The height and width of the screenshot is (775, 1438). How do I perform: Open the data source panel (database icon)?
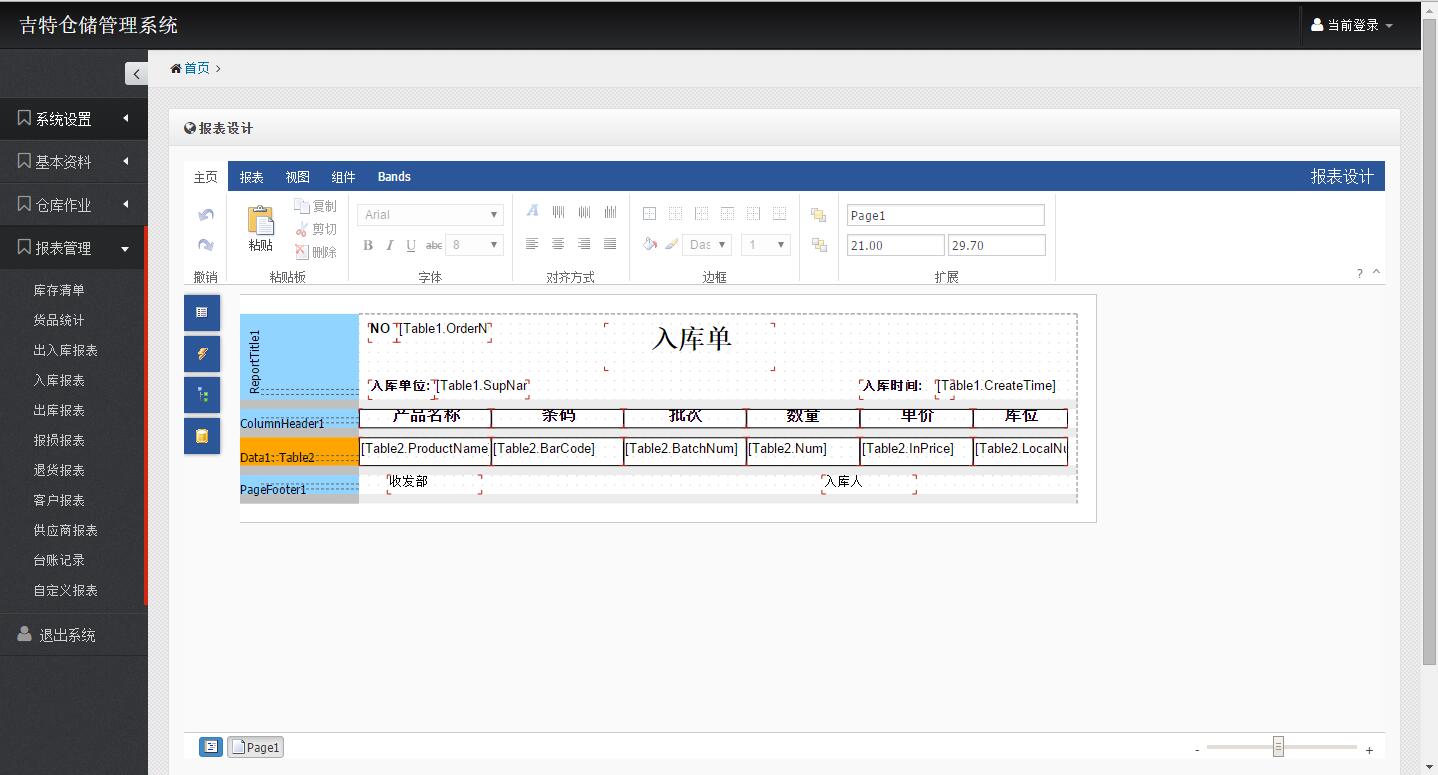(202, 436)
